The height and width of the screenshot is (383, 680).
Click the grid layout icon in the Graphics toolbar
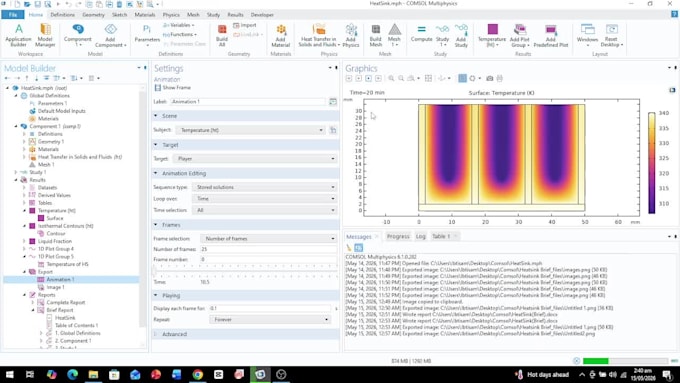(x=428, y=79)
